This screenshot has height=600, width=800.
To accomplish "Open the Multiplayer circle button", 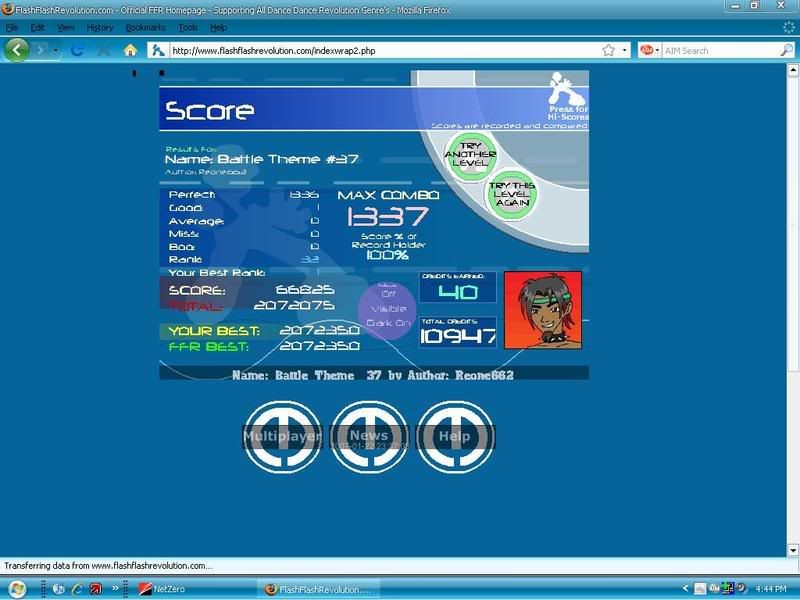I will tap(283, 437).
